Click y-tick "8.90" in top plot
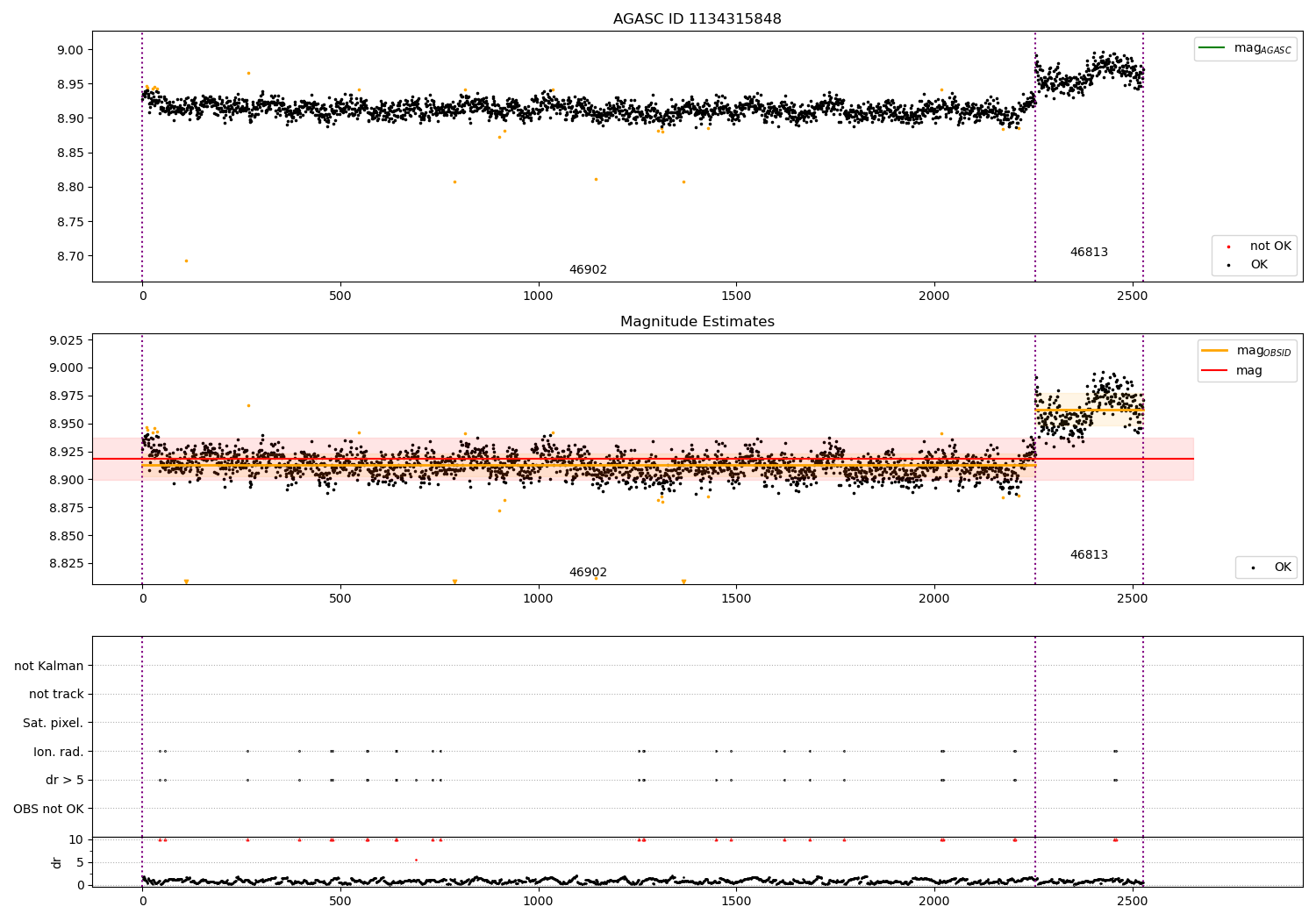 click(x=68, y=118)
